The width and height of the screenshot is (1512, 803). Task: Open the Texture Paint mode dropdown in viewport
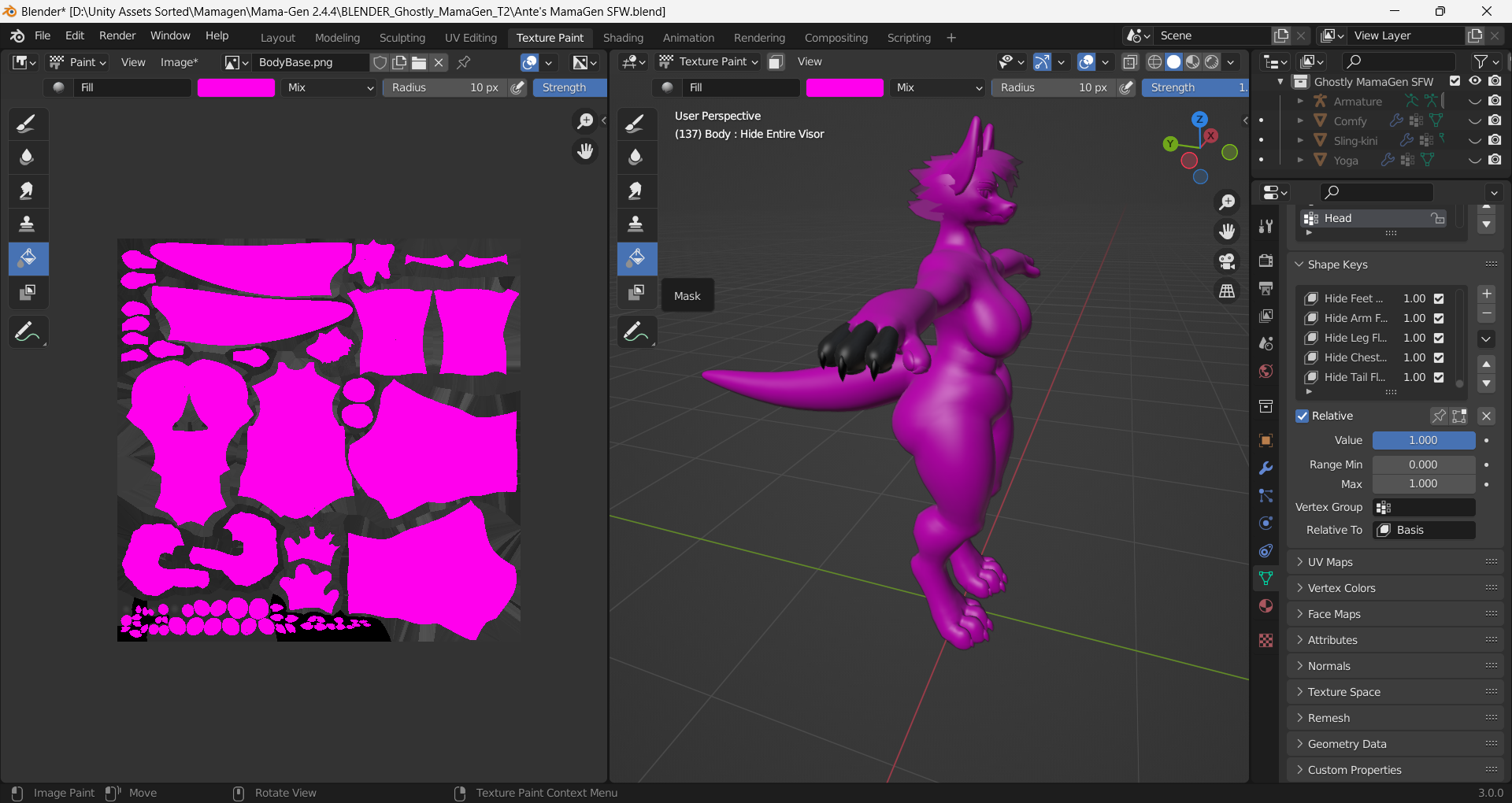tap(708, 61)
